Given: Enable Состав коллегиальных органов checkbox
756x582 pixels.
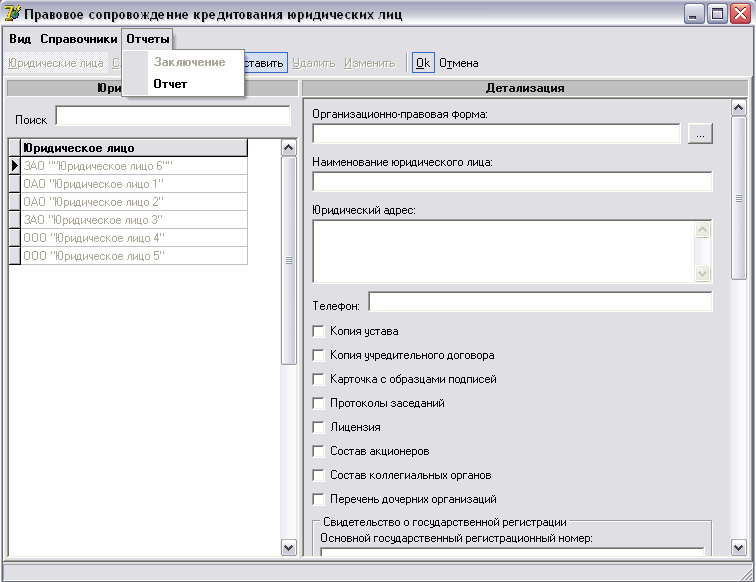Looking at the screenshot, I should click(318, 475).
